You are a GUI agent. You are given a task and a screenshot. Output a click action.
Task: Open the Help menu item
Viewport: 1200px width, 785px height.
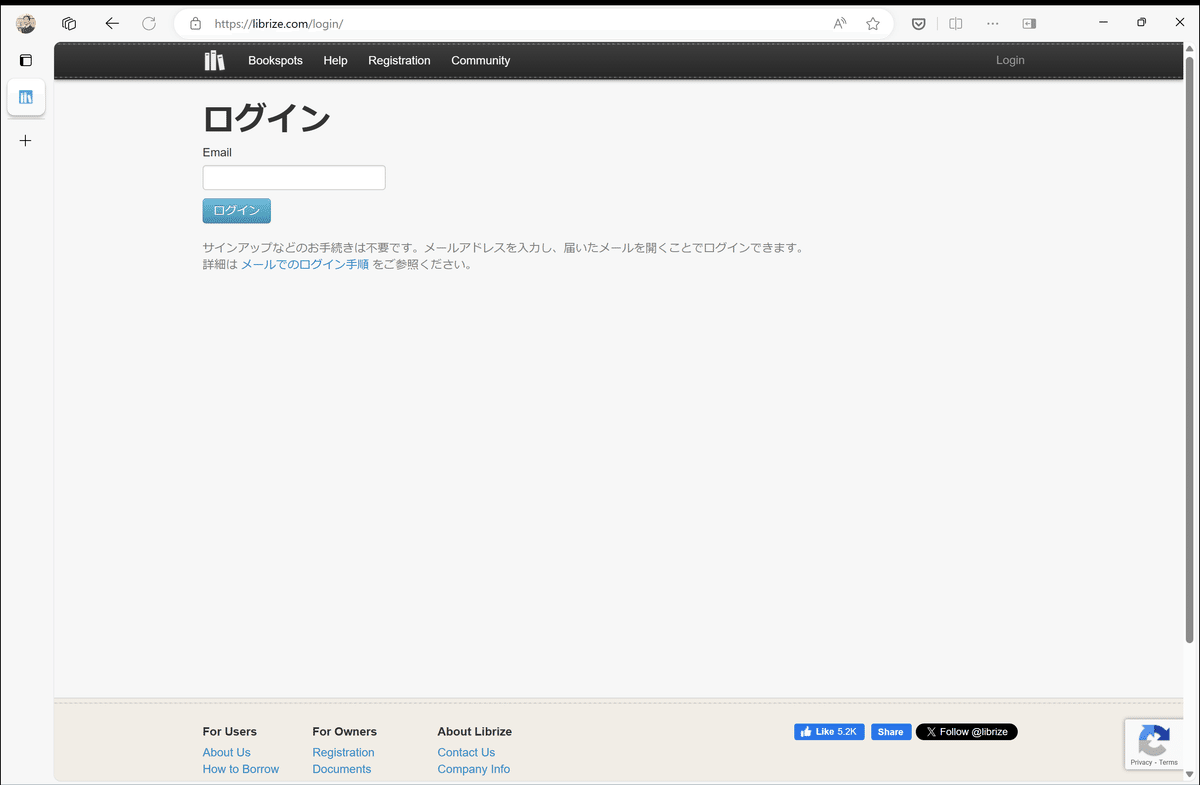coord(335,61)
